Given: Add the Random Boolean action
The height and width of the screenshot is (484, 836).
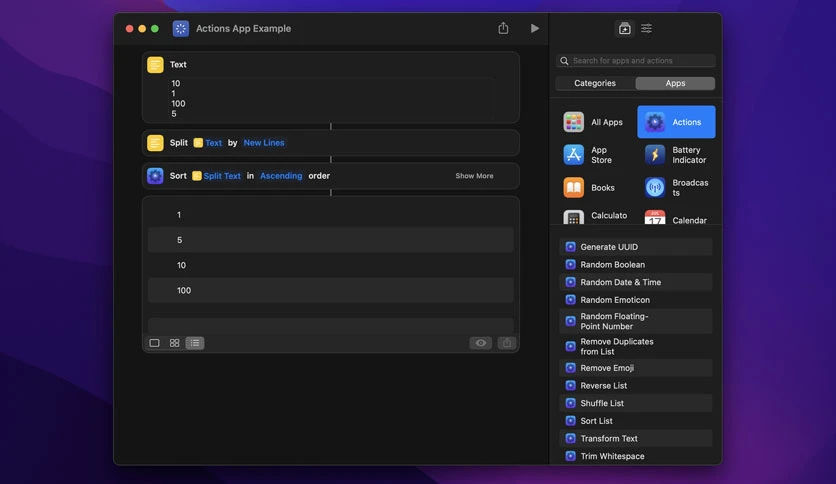Looking at the screenshot, I should 636,264.
